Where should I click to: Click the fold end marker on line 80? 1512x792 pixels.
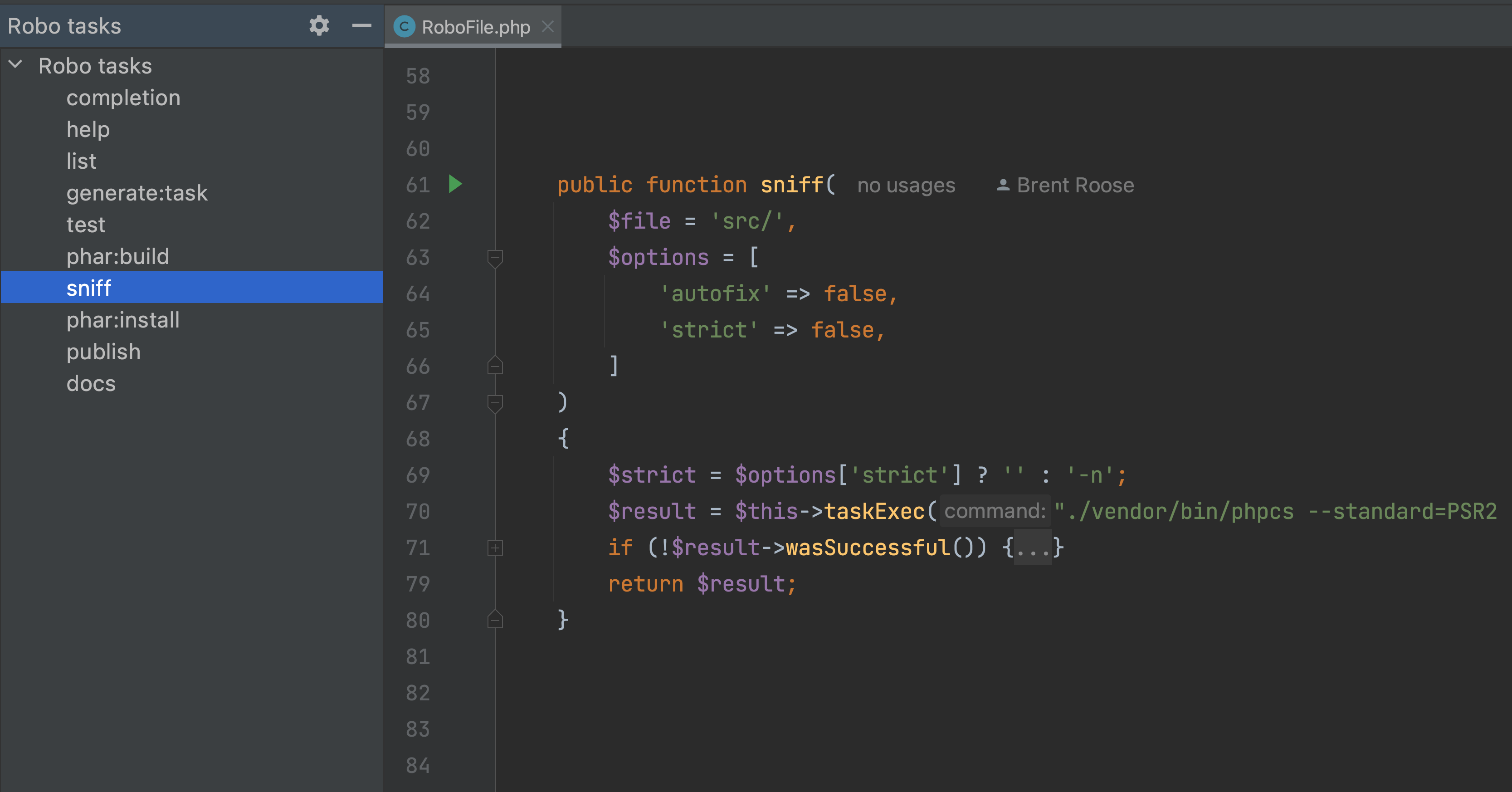tap(495, 620)
